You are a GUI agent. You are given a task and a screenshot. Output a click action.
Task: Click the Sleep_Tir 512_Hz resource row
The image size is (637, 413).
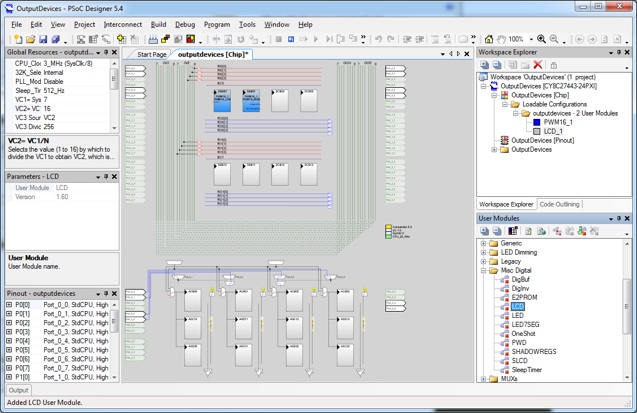58,91
